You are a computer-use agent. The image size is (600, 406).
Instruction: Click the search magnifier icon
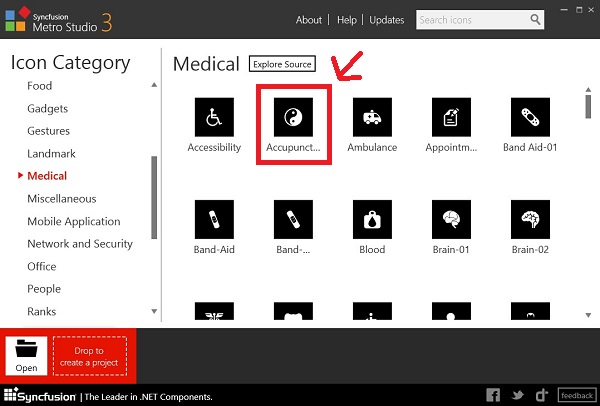(x=535, y=20)
